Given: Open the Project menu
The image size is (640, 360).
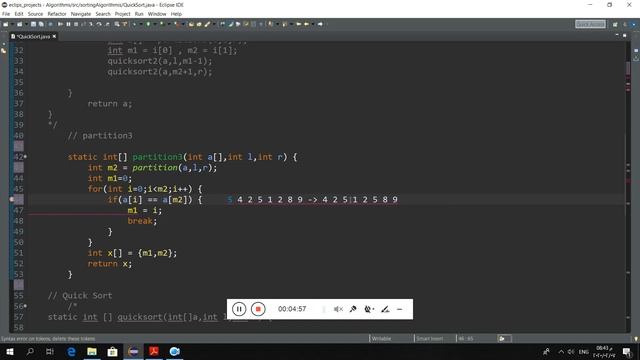Looking at the screenshot, I should [122, 14].
